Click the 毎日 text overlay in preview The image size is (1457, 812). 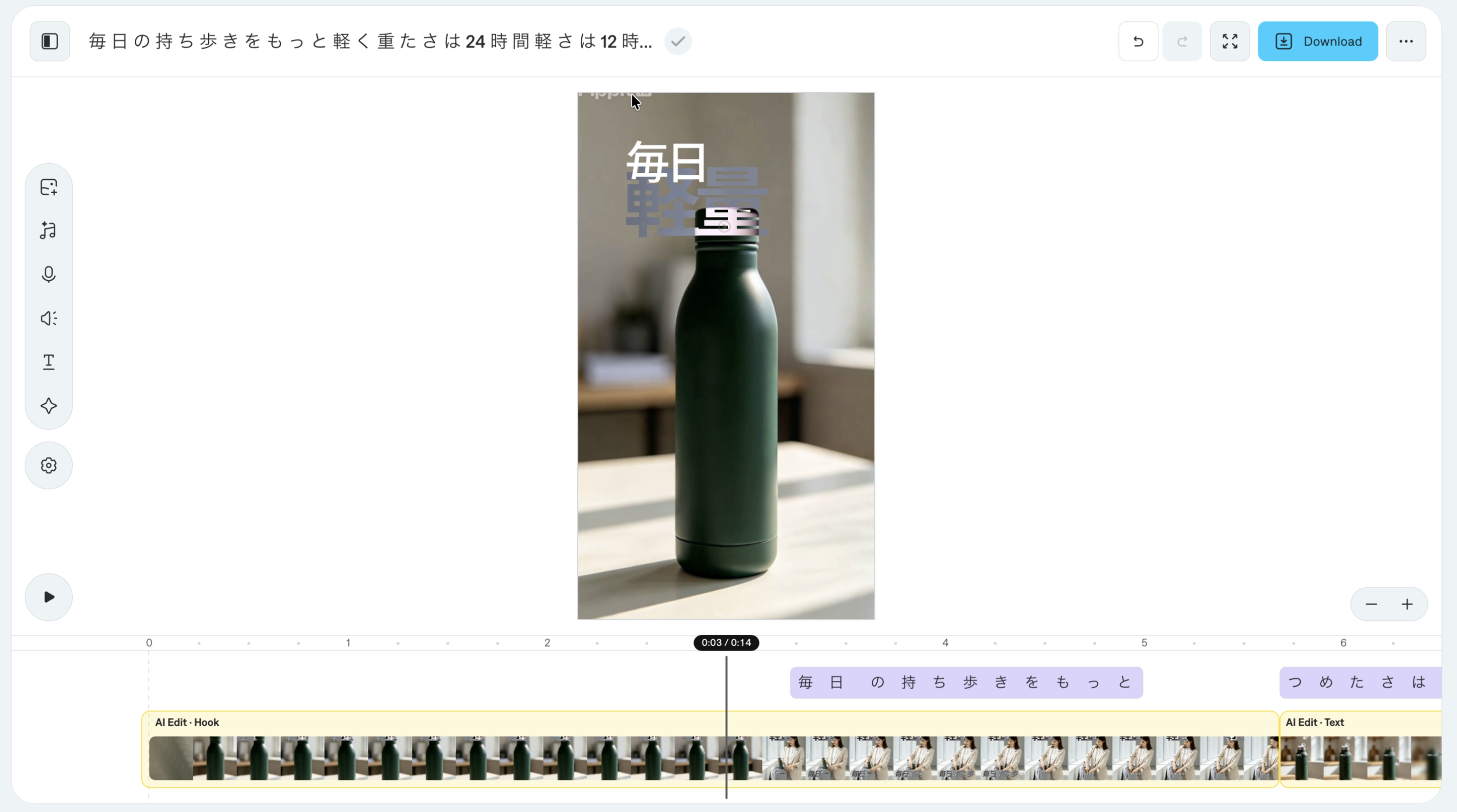666,161
